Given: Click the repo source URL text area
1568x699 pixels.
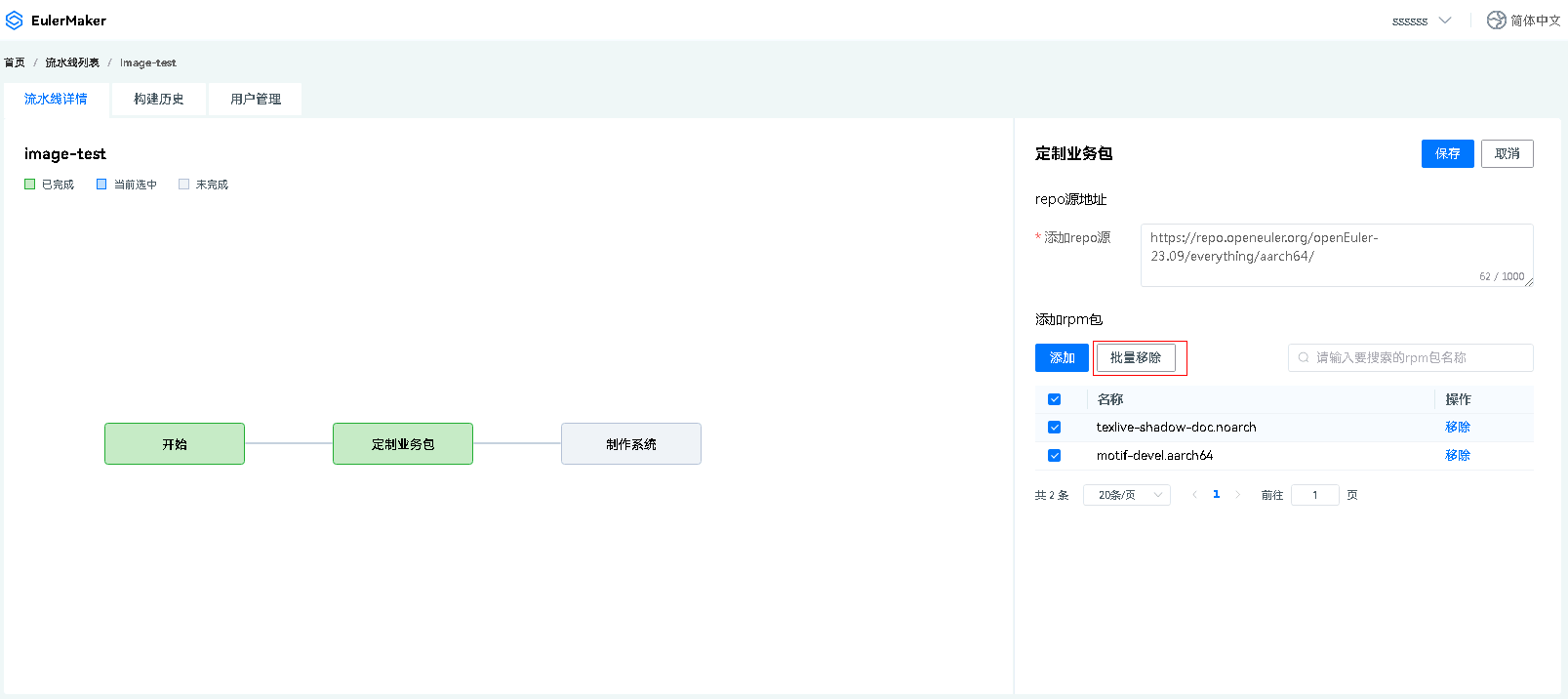Looking at the screenshot, I should tap(1336, 255).
